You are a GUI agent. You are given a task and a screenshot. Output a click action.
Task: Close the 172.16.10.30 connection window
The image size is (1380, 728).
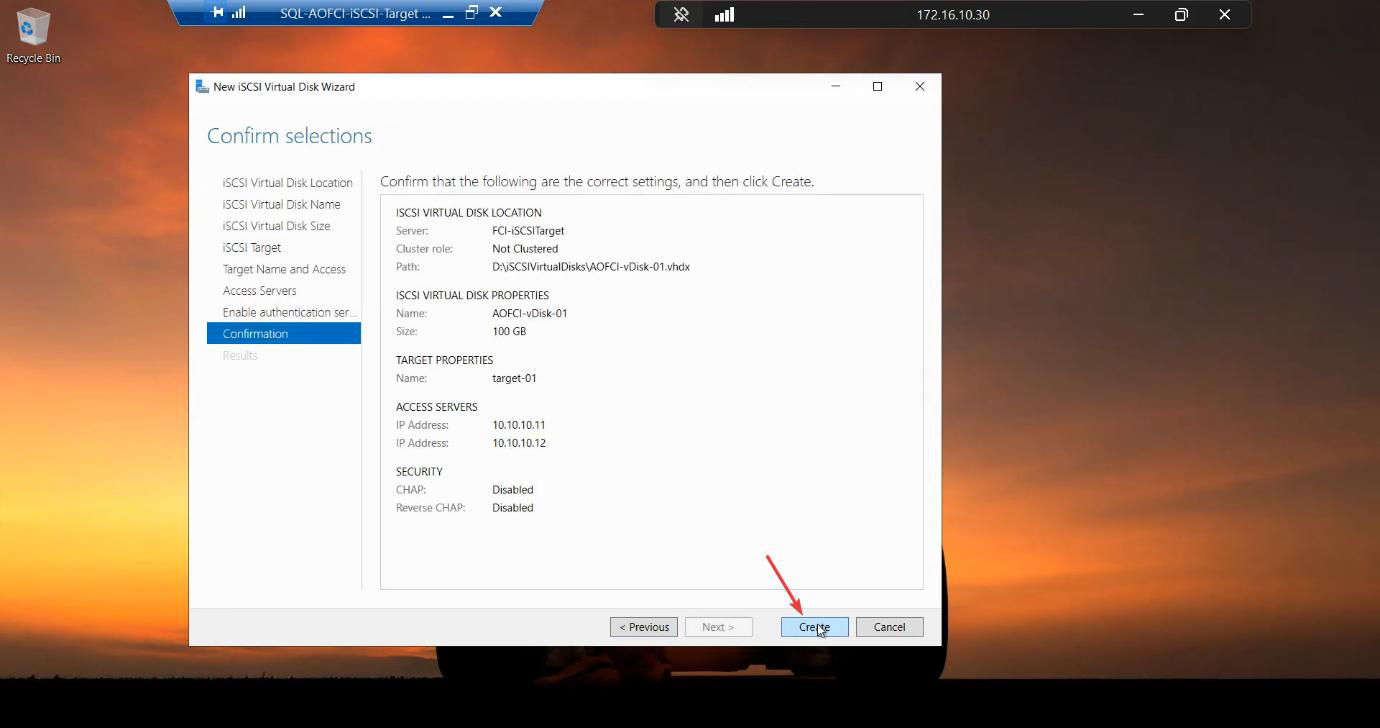[1225, 15]
